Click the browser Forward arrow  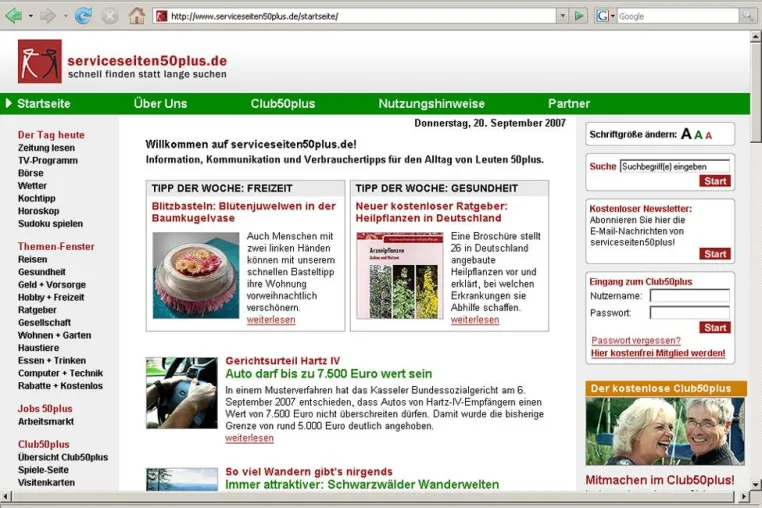48,16
